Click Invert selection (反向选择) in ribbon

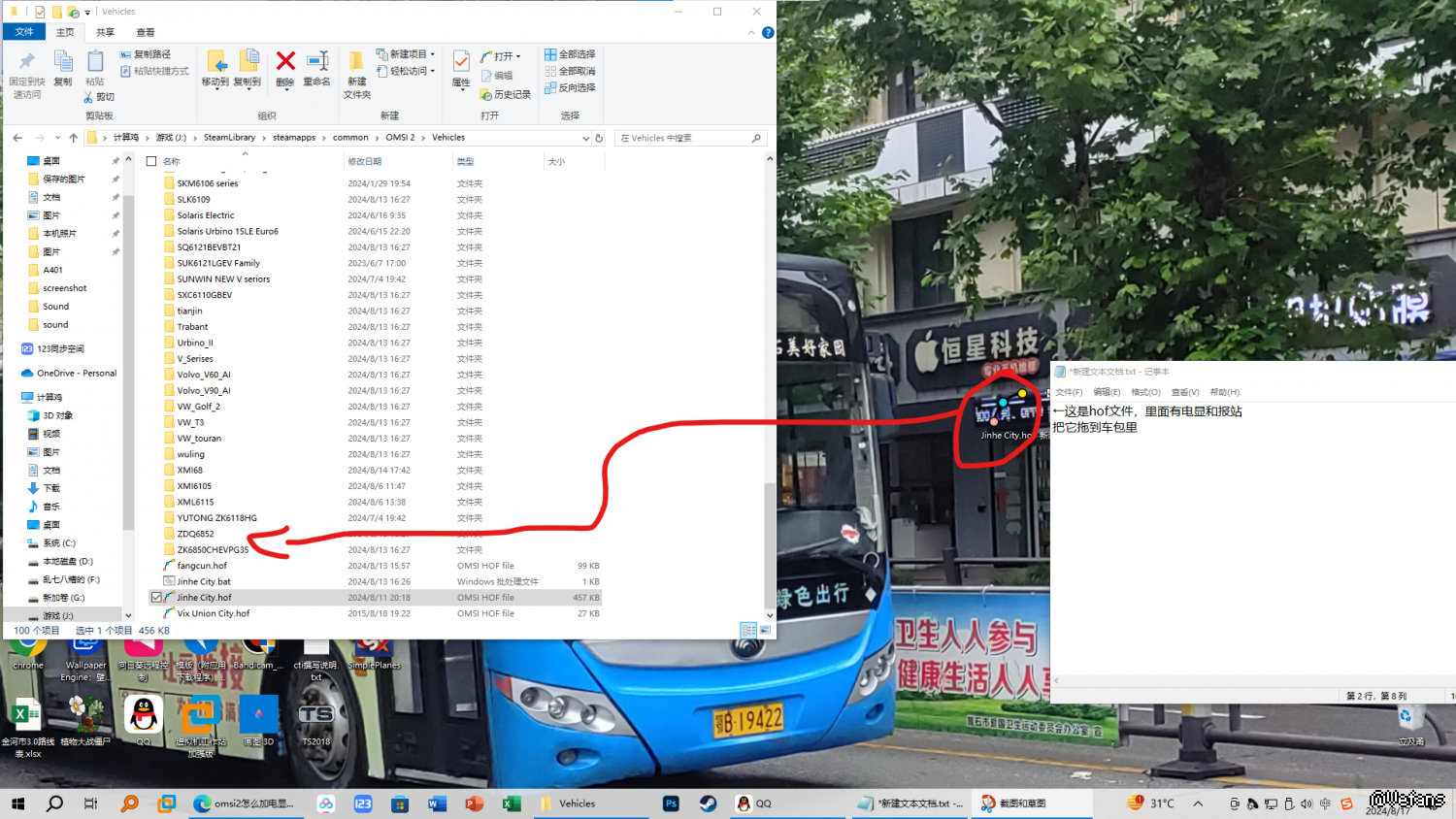571,87
